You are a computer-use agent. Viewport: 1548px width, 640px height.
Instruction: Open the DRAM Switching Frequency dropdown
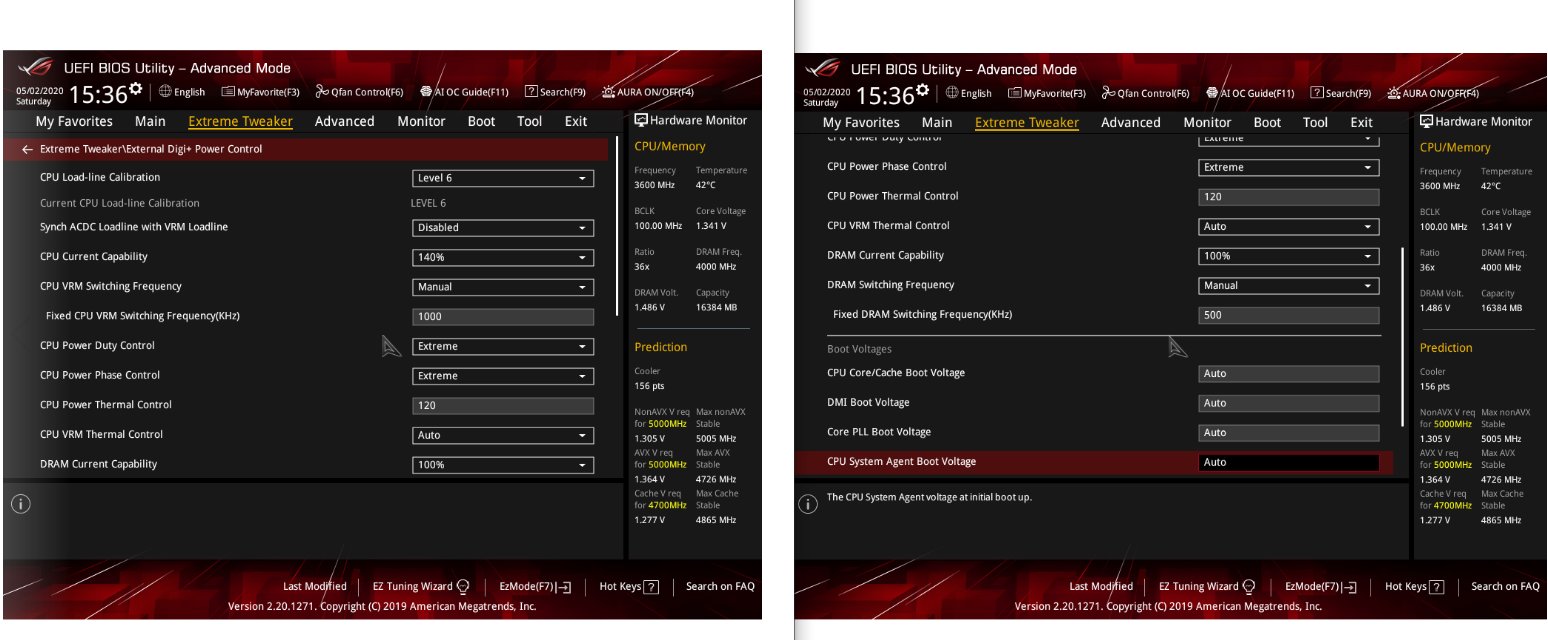click(1289, 286)
